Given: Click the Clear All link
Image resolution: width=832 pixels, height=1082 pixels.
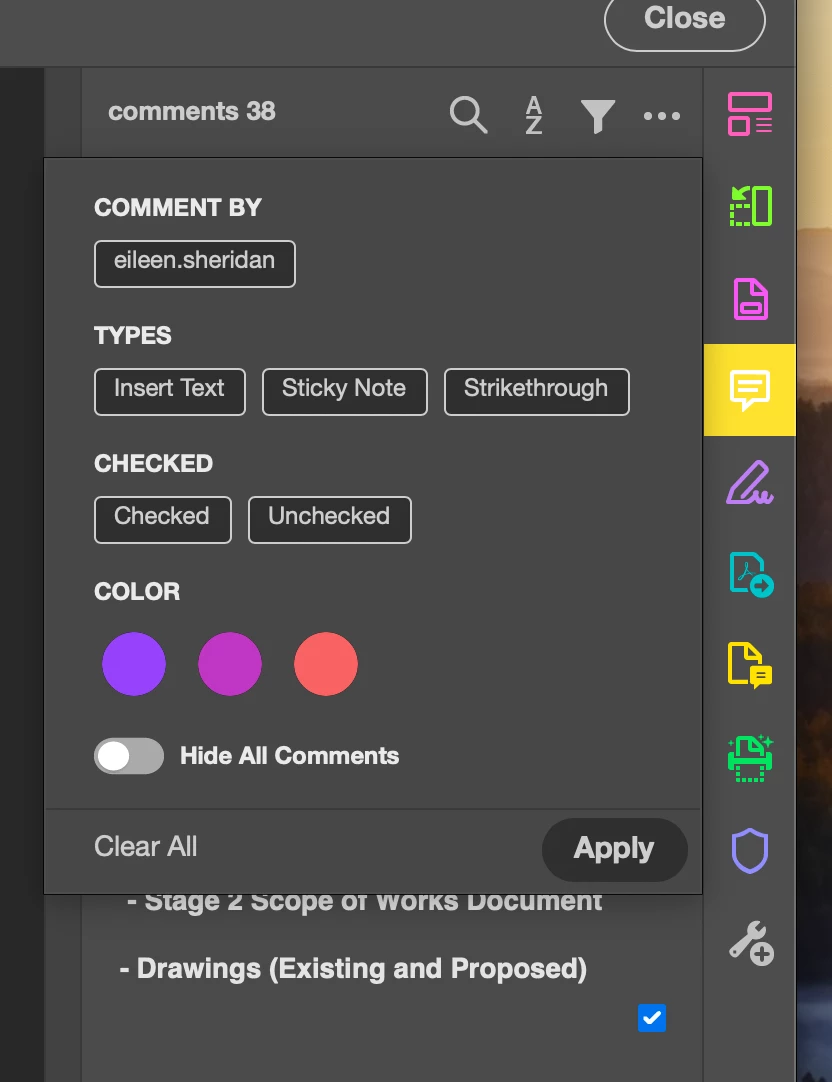Looking at the screenshot, I should click(146, 847).
